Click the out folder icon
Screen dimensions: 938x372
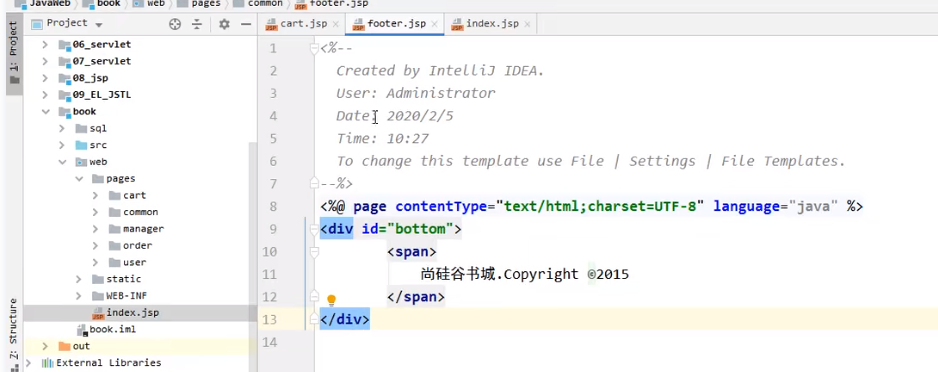[x=64, y=346]
